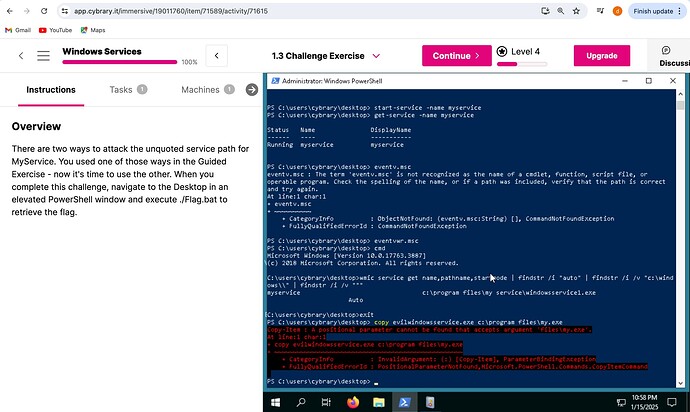690x412 pixels.
Task: Select the Instructions tab
Action: click(x=50, y=90)
